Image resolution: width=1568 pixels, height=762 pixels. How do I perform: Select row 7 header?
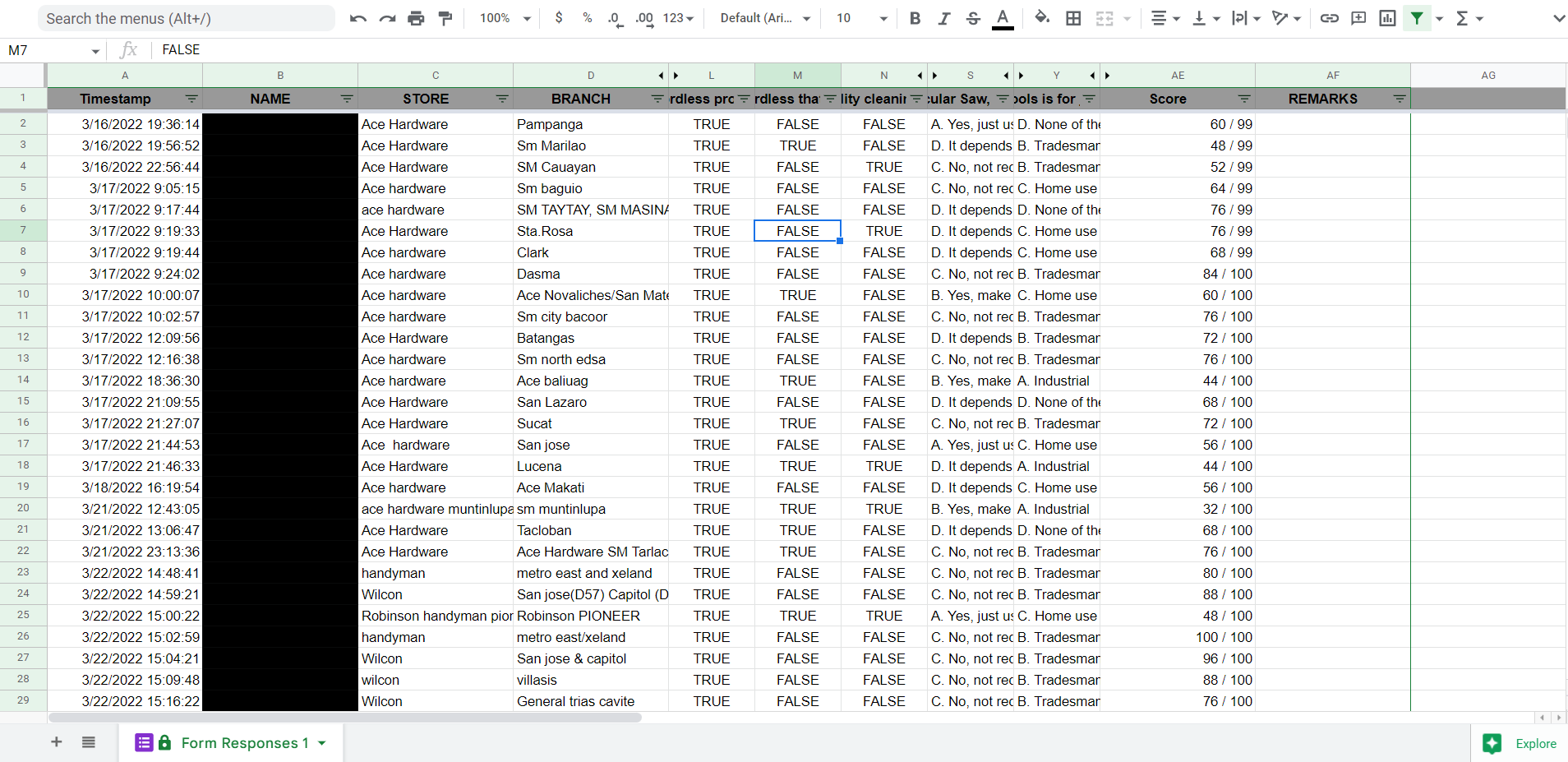23,230
